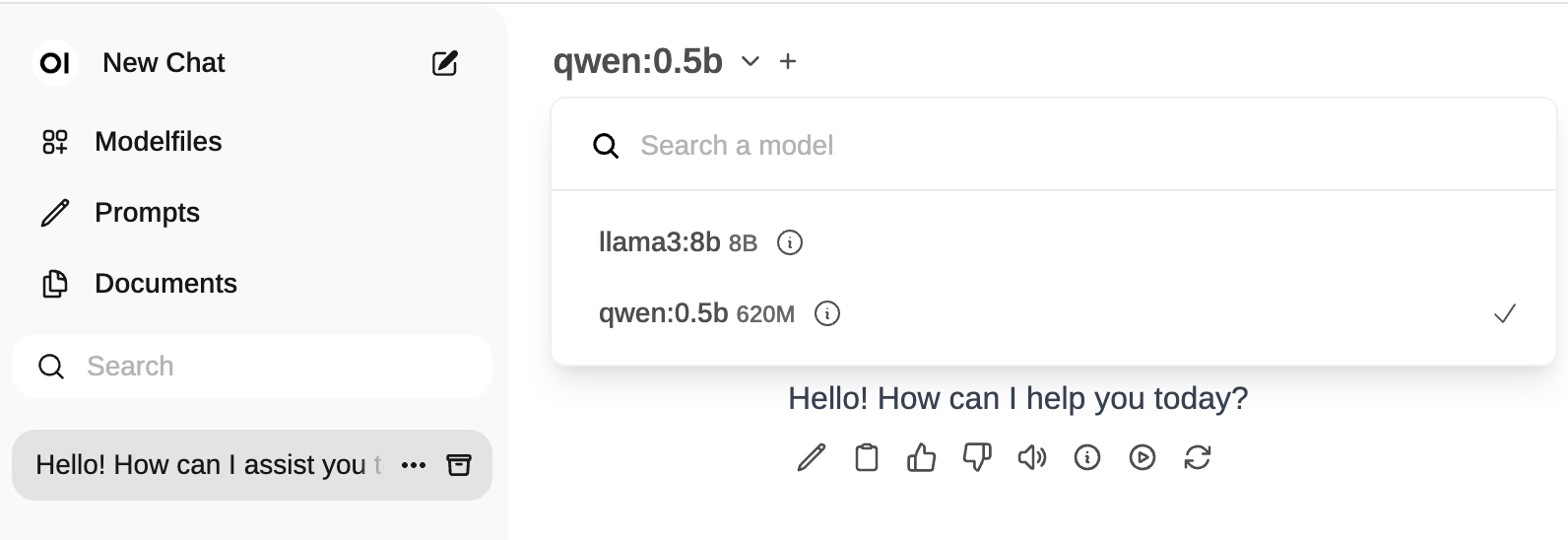Image resolution: width=1568 pixels, height=540 pixels.
Task: Continue response with play icon
Action: pos(1143,457)
